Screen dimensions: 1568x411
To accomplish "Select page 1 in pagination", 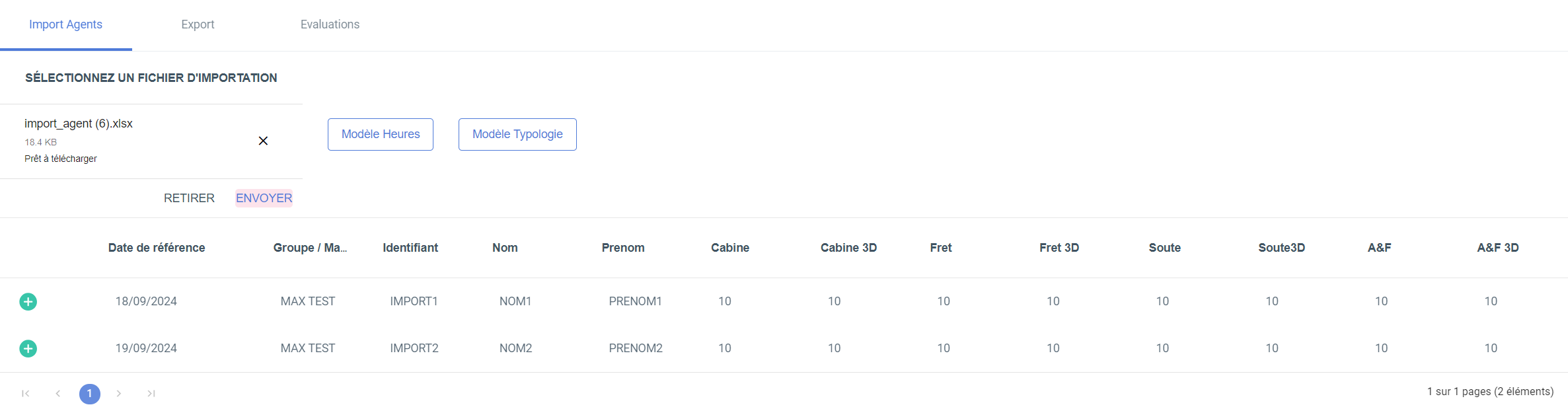I will click(90, 394).
